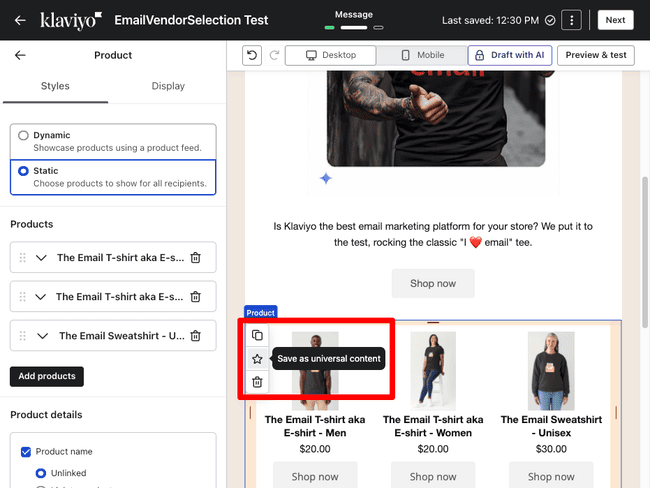The height and width of the screenshot is (488, 650).
Task: Open the three-dot more options menu
Action: pos(571,20)
